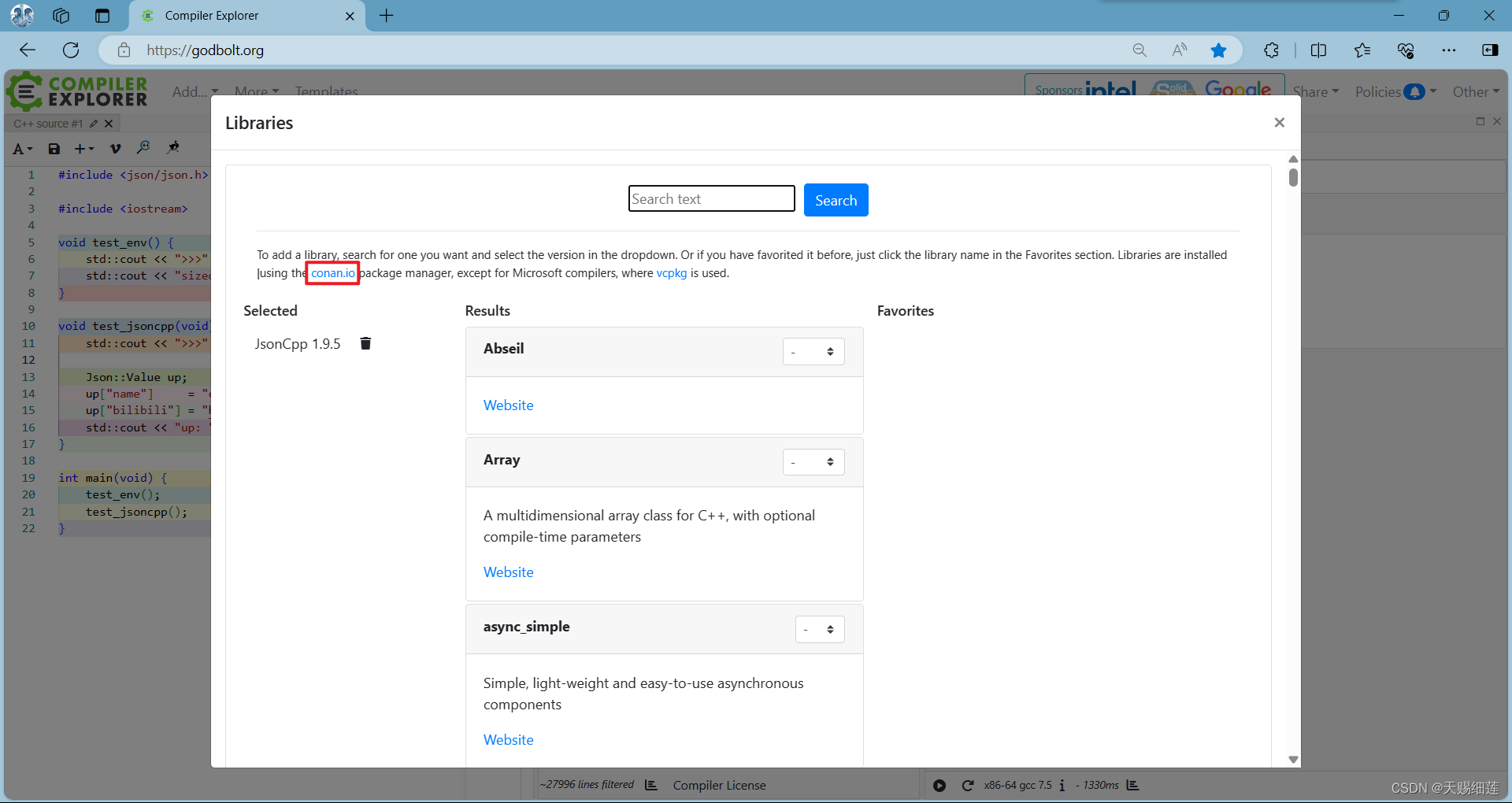Screen dimensions: 1512x803
Task: Open the tab actions menu icon
Action: click(x=102, y=16)
